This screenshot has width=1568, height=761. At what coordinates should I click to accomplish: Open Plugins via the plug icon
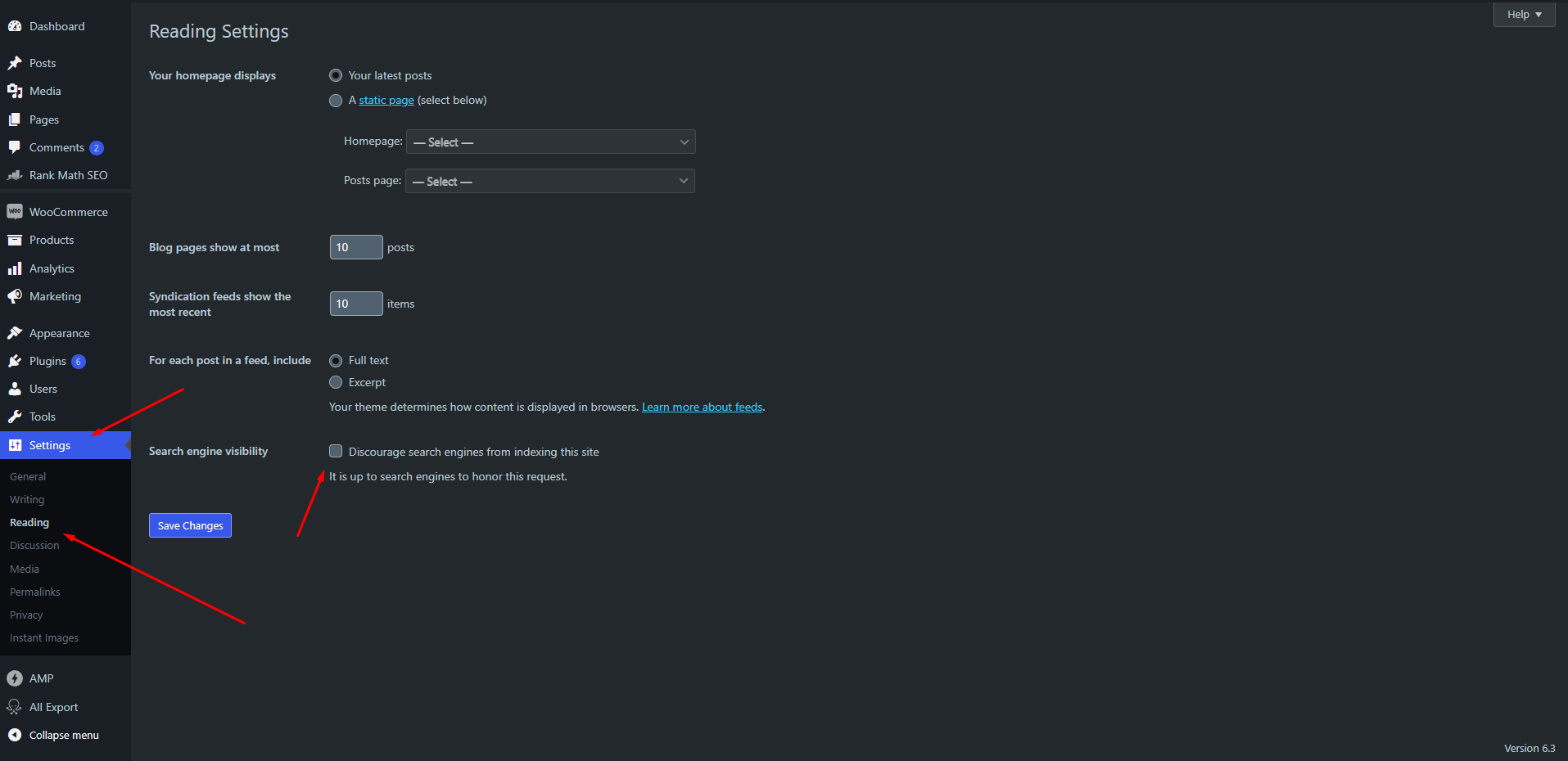tap(15, 361)
